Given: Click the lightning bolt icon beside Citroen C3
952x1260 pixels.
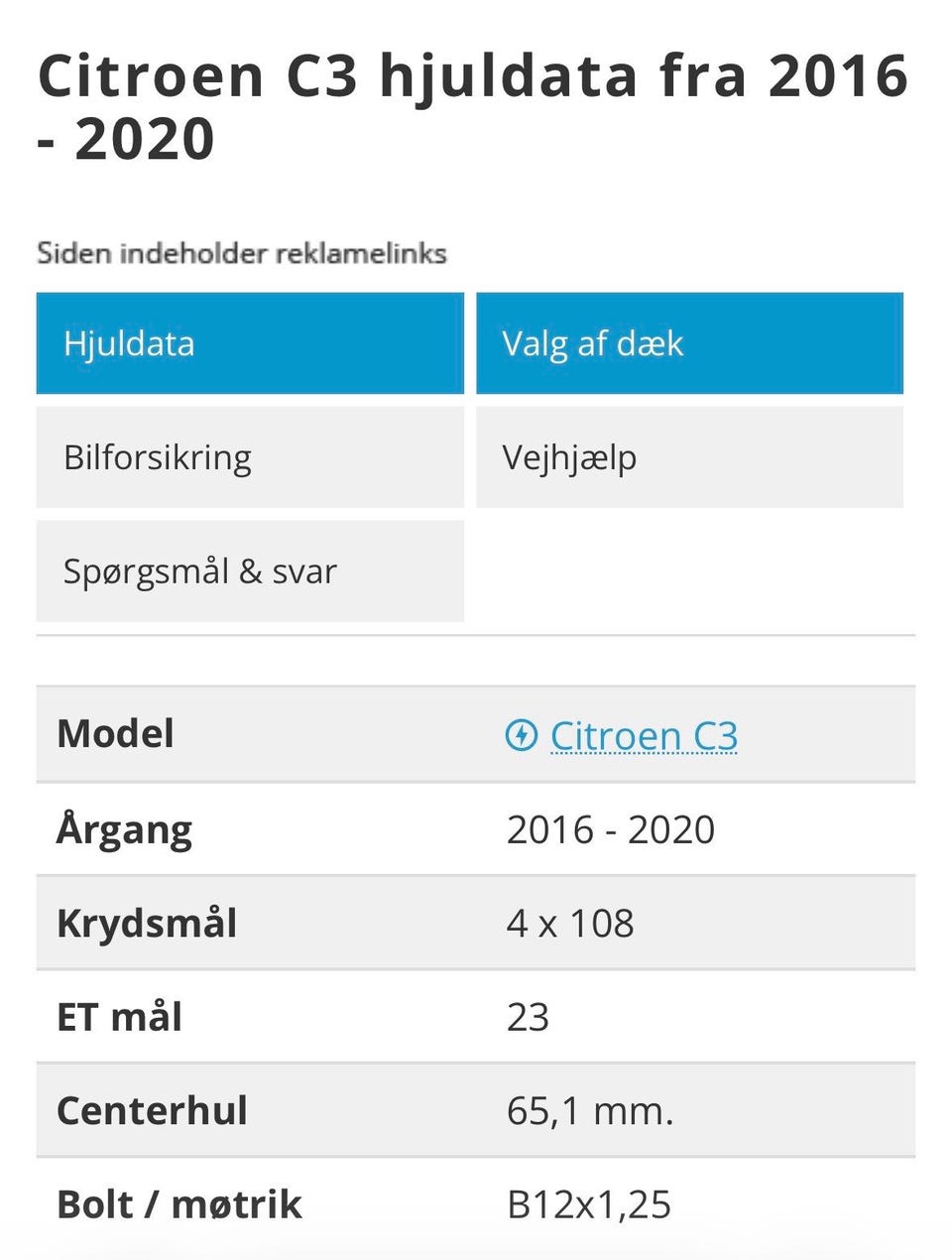Looking at the screenshot, I should pos(521,735).
